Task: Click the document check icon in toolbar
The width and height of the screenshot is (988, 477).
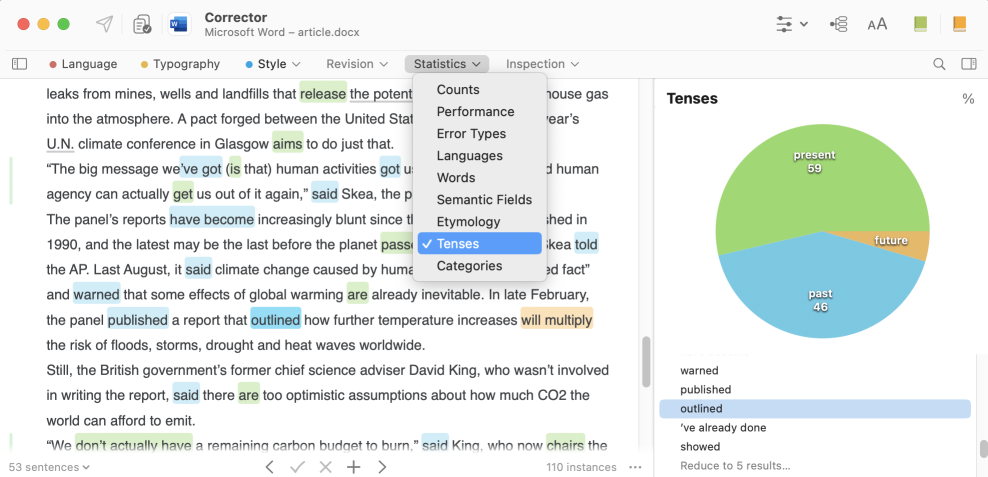Action: tap(142, 25)
